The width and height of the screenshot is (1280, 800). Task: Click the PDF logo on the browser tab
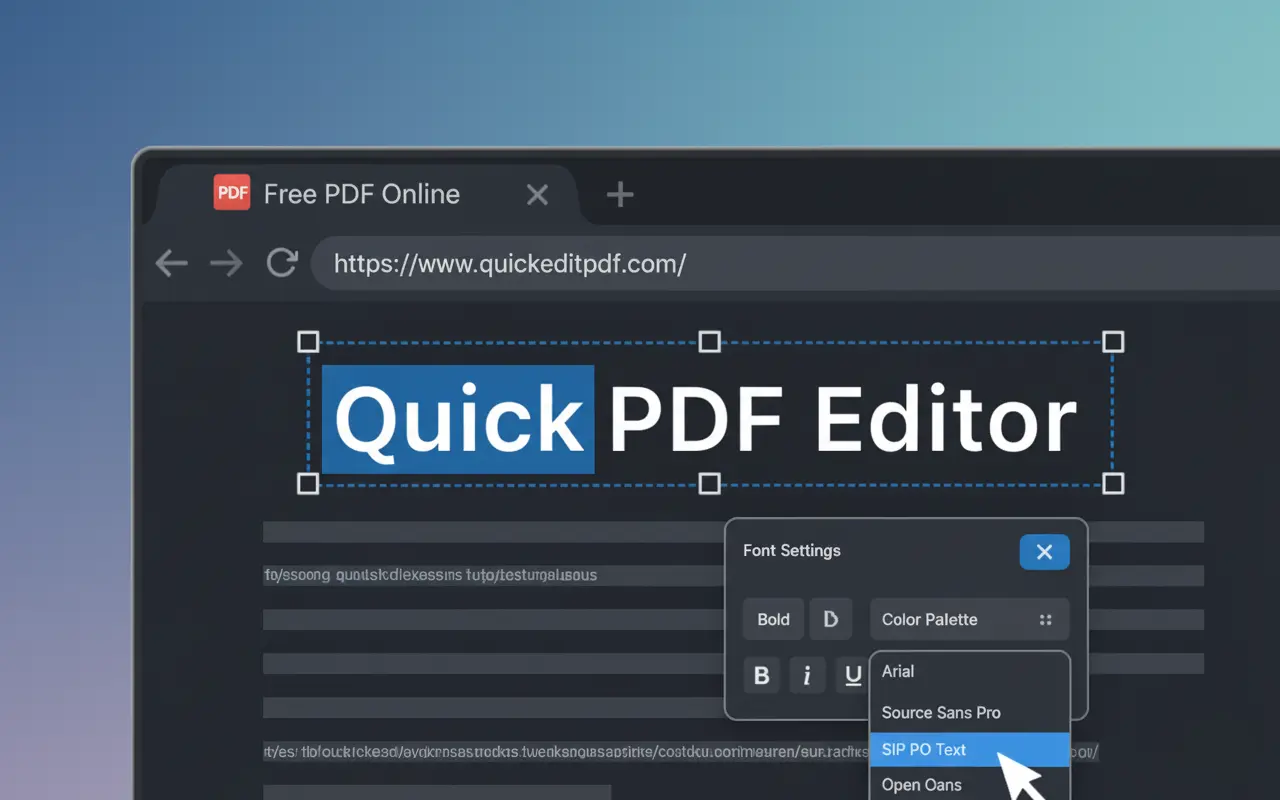pos(231,192)
